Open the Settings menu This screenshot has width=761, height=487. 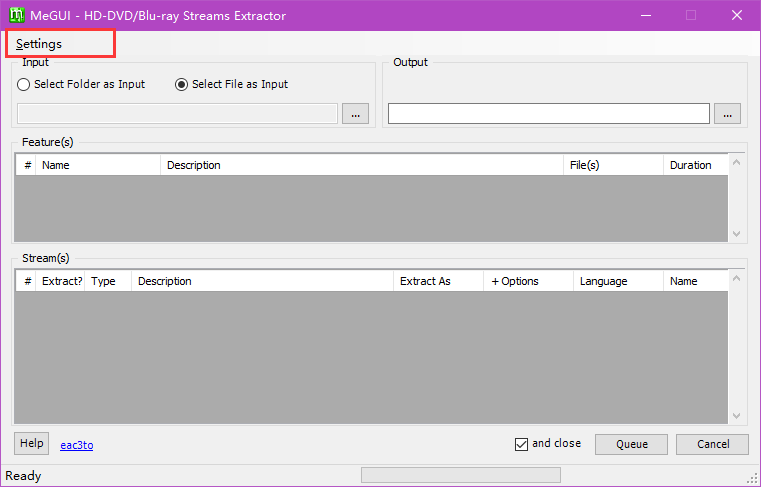tap(39, 44)
